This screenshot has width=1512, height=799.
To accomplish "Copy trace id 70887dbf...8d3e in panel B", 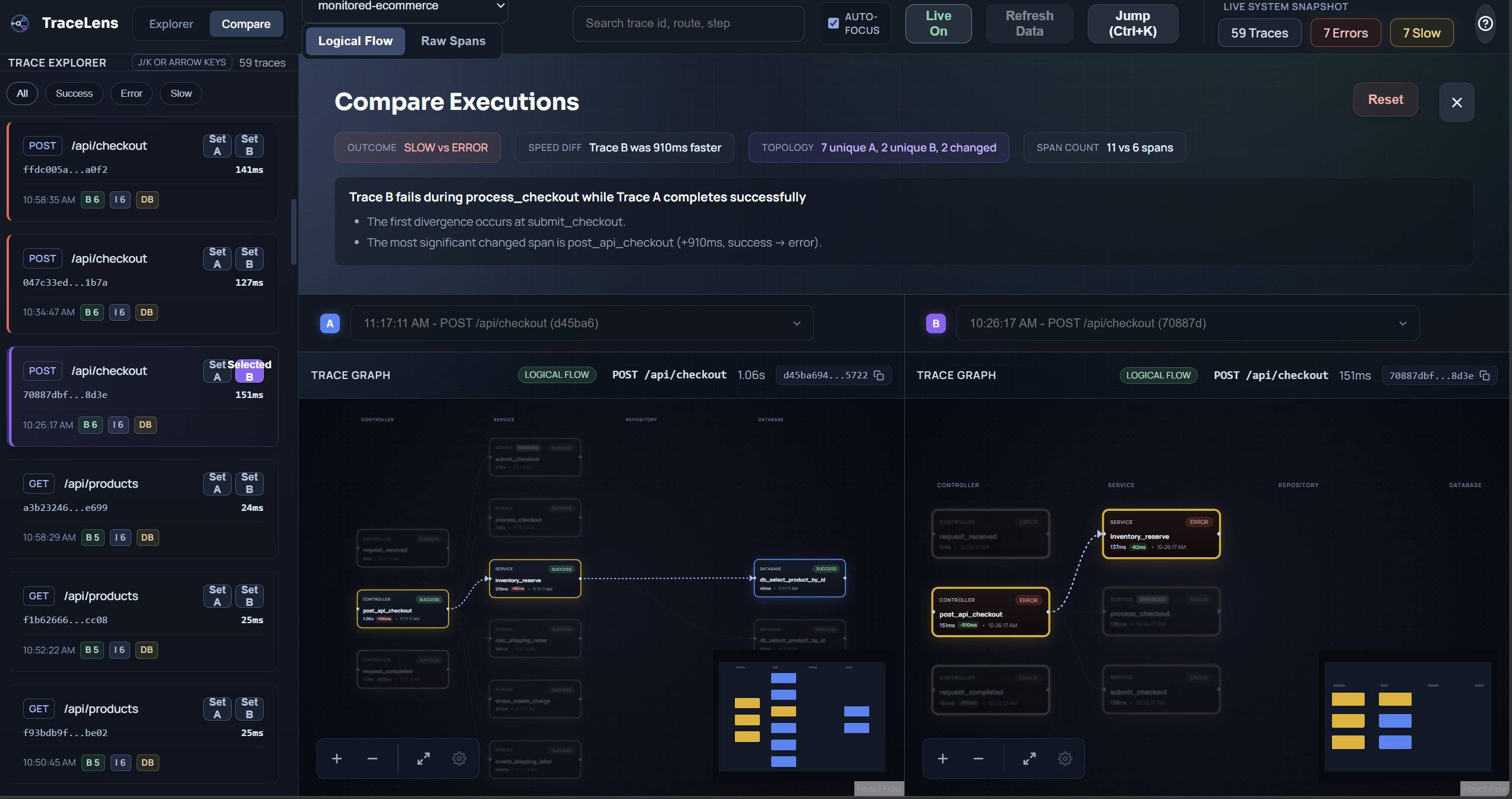I will [1485, 375].
